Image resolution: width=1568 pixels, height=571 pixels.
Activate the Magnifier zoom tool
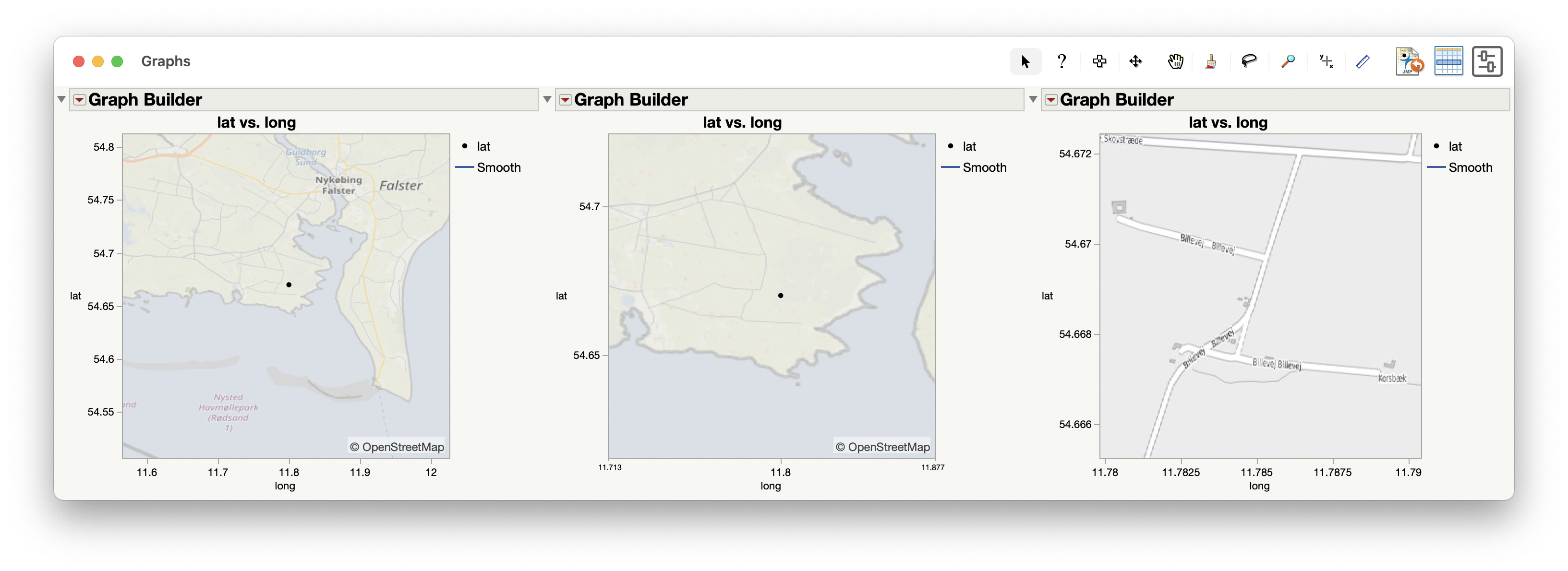click(x=1289, y=61)
